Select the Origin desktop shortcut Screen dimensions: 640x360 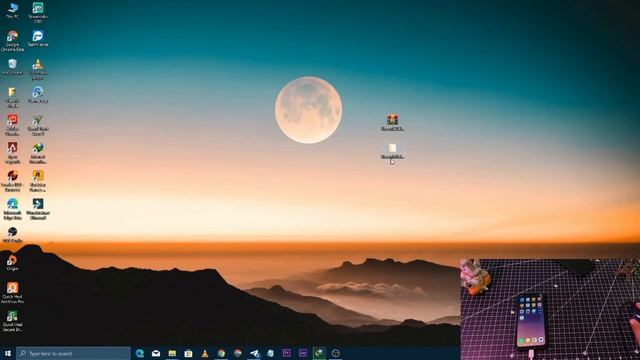click(12, 263)
